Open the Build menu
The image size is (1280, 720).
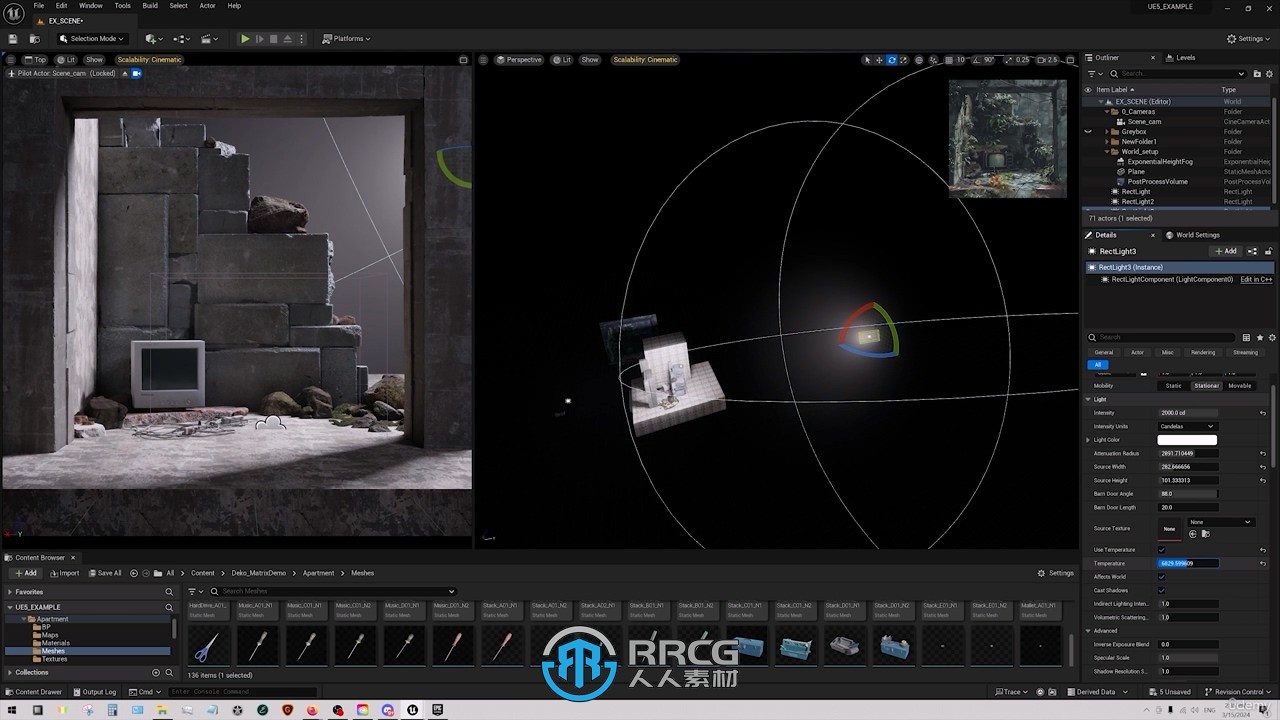[150, 6]
